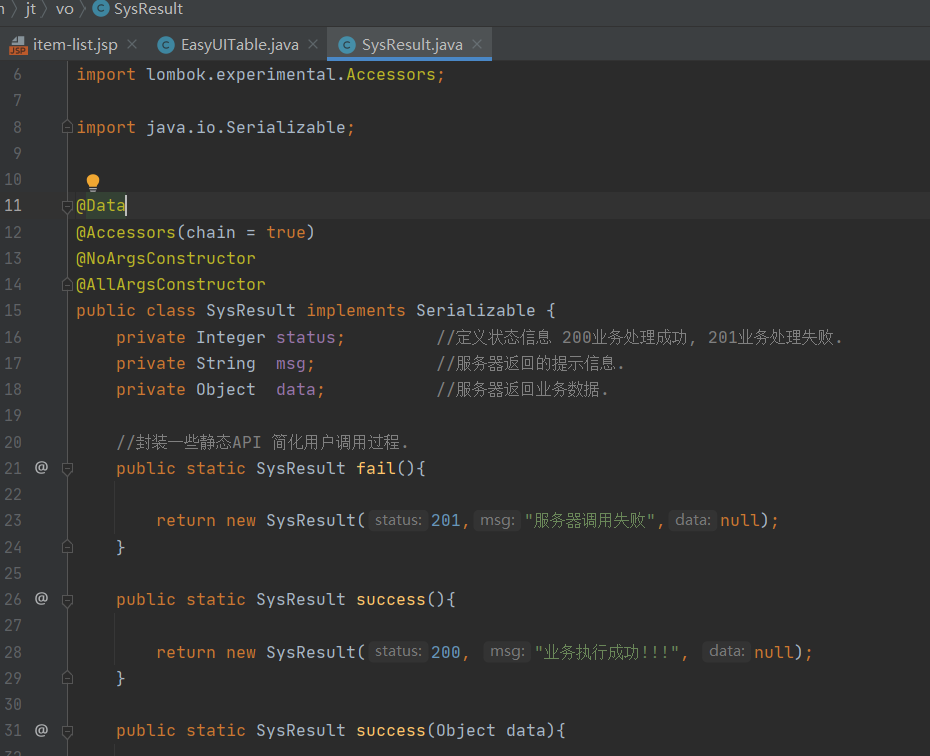Collapse the annotations fold at line 11
Image resolution: width=930 pixels, height=756 pixels.
click(x=67, y=206)
